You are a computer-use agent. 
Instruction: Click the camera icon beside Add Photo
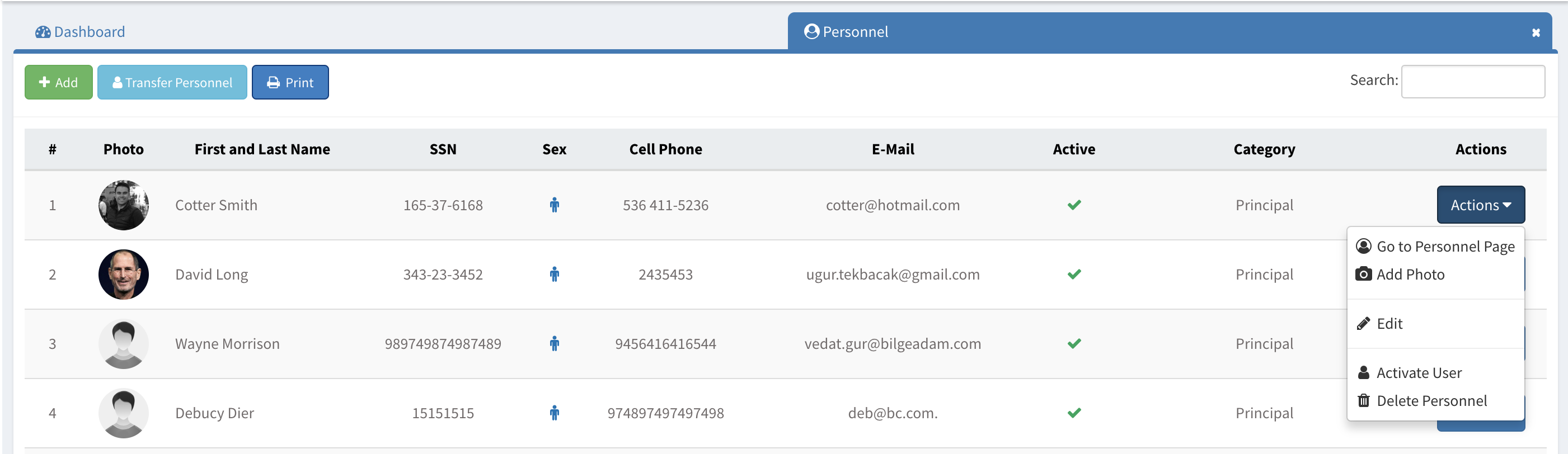click(1364, 275)
